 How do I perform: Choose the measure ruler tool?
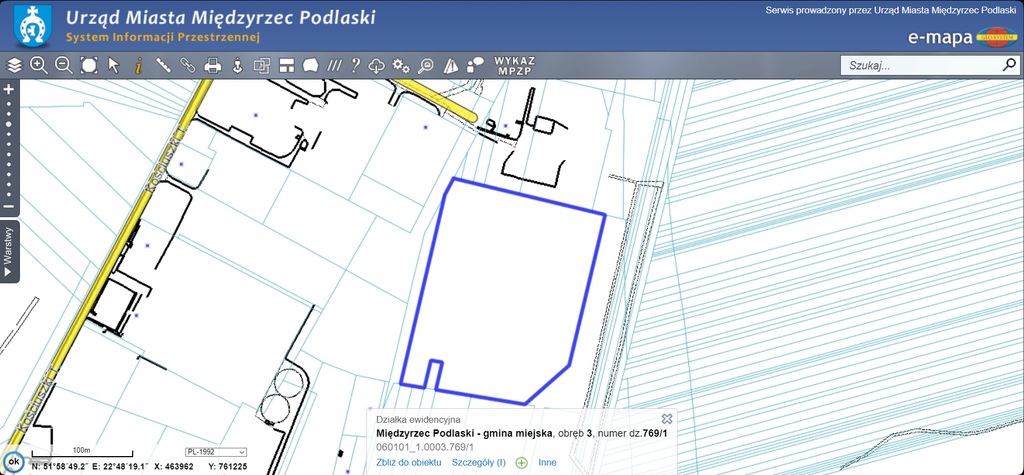(x=163, y=66)
